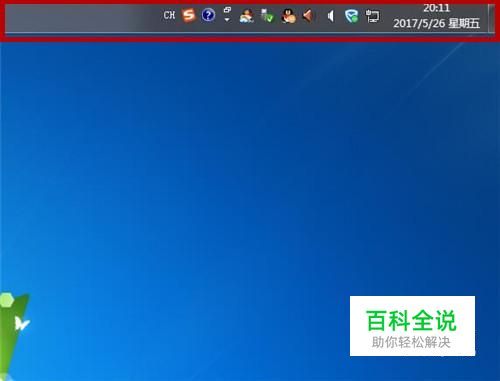Click the blue question mark help icon
The height and width of the screenshot is (381, 500).
click(208, 15)
